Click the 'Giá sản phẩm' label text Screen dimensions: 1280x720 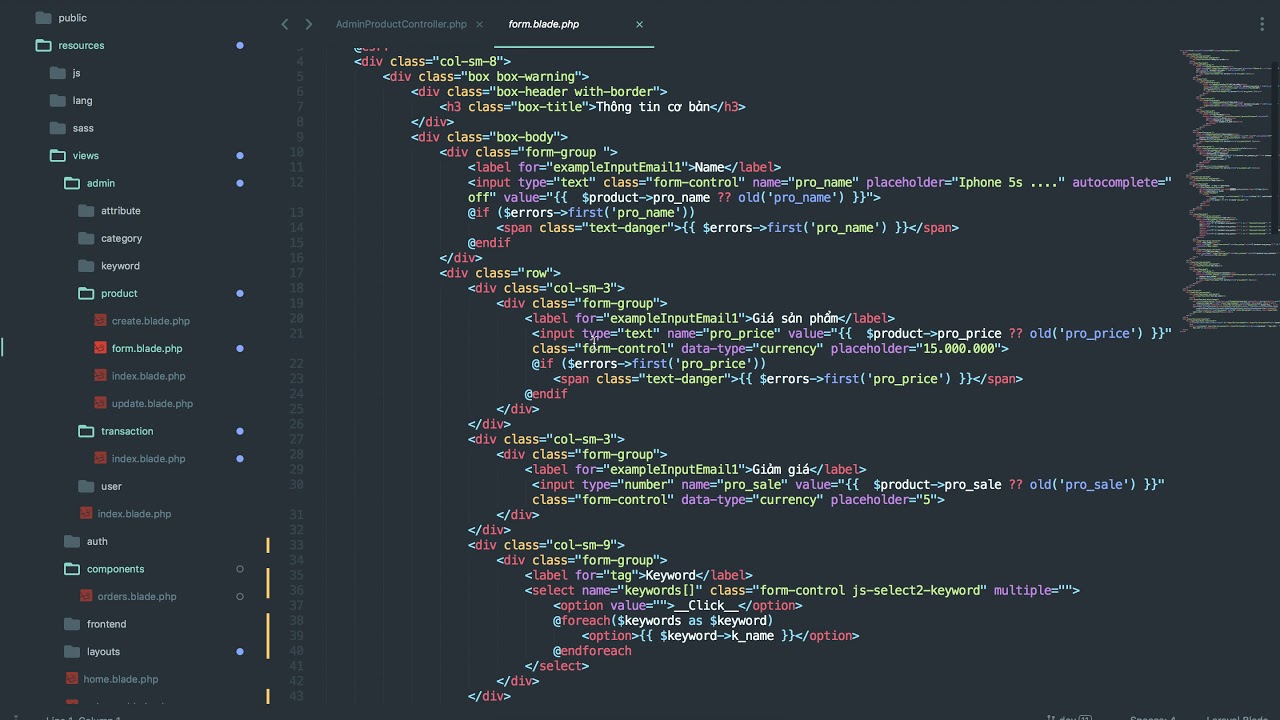point(795,318)
